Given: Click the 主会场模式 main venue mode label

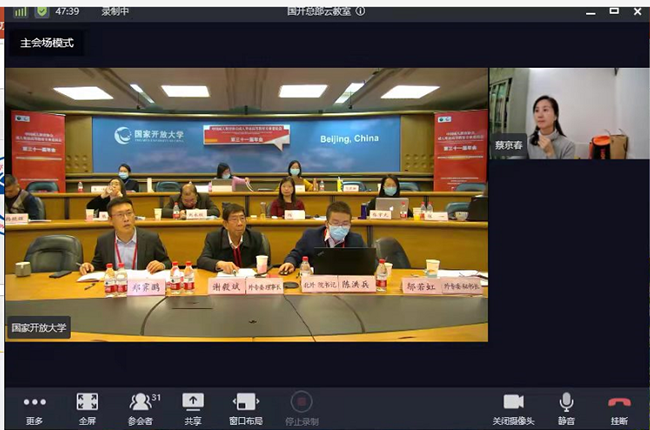Looking at the screenshot, I should point(46,43).
